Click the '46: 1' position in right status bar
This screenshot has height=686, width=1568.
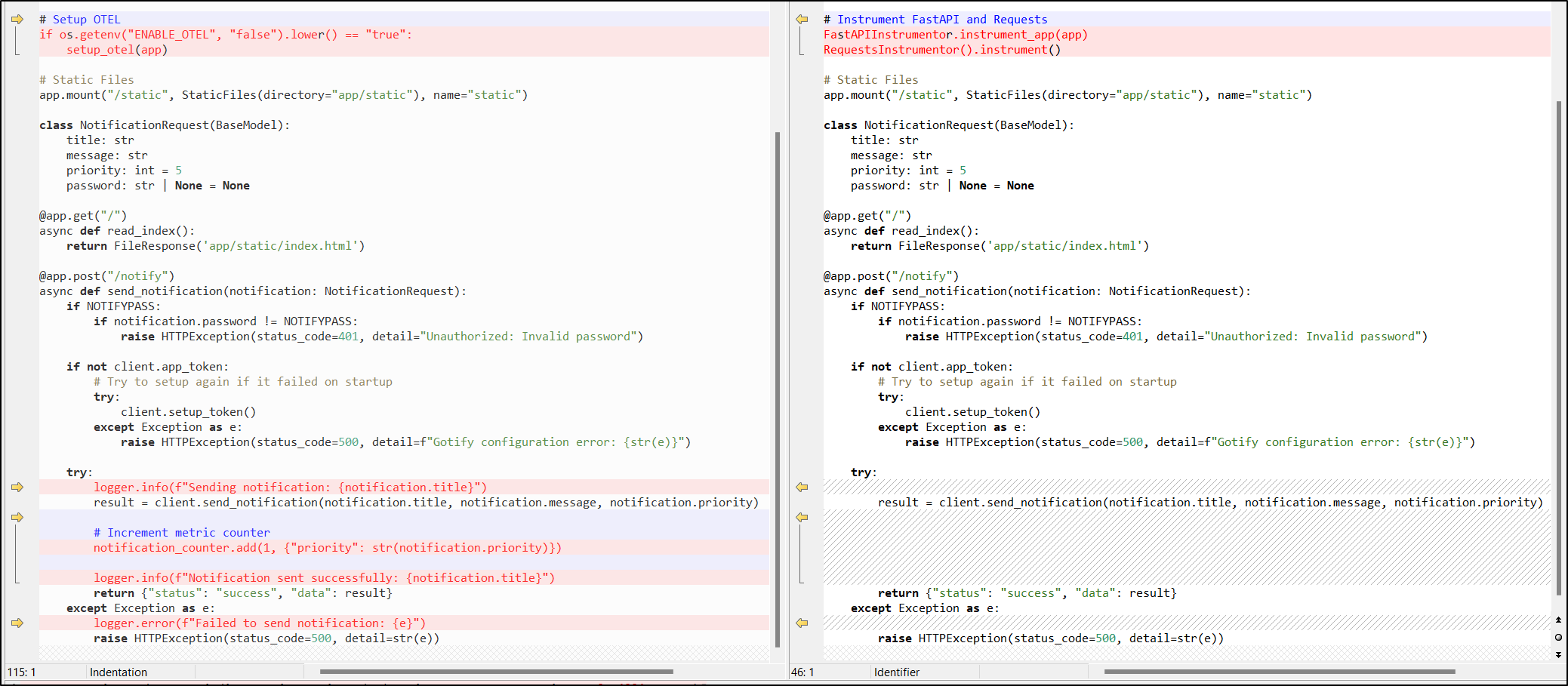802,672
